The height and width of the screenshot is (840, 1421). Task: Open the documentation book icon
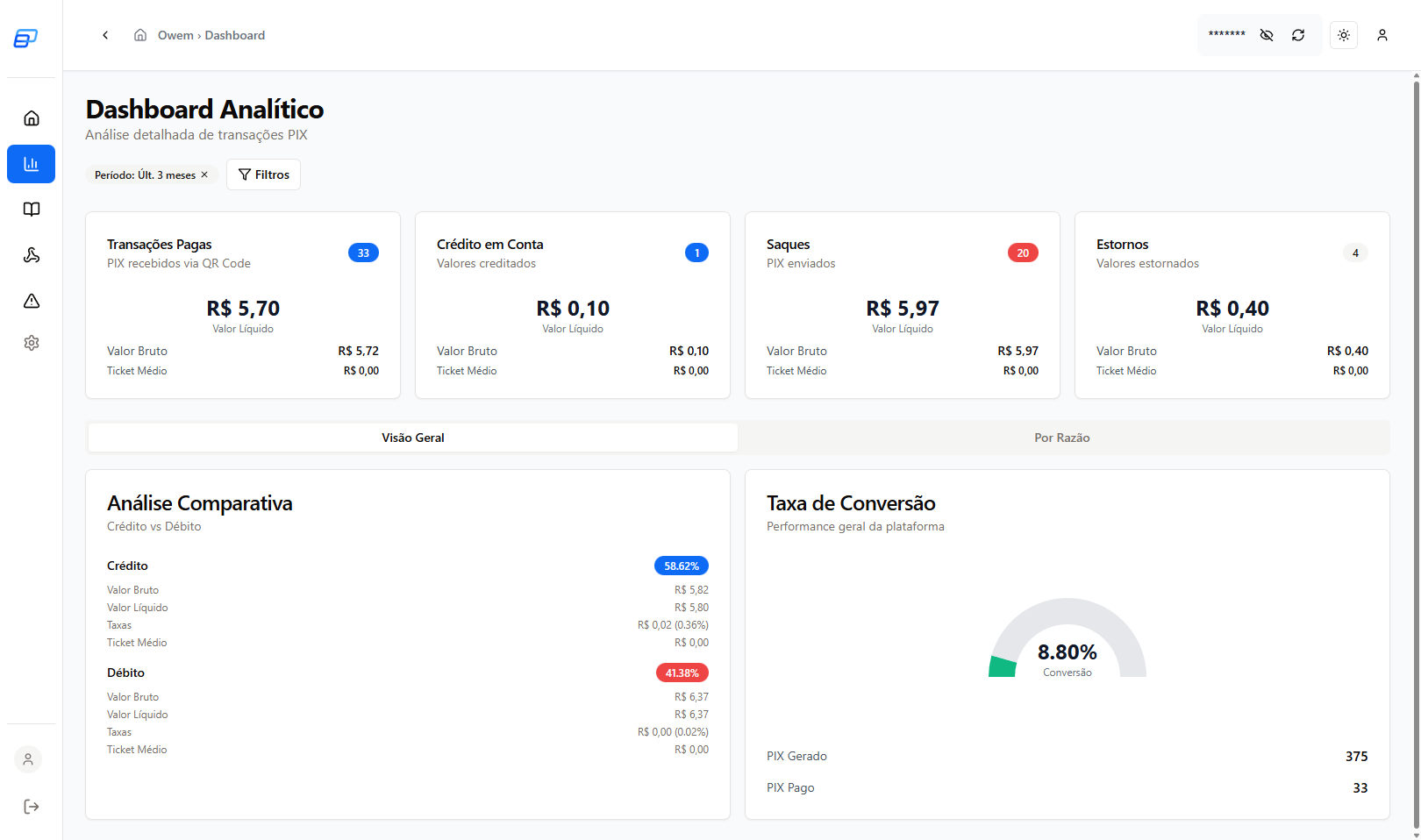click(x=31, y=210)
